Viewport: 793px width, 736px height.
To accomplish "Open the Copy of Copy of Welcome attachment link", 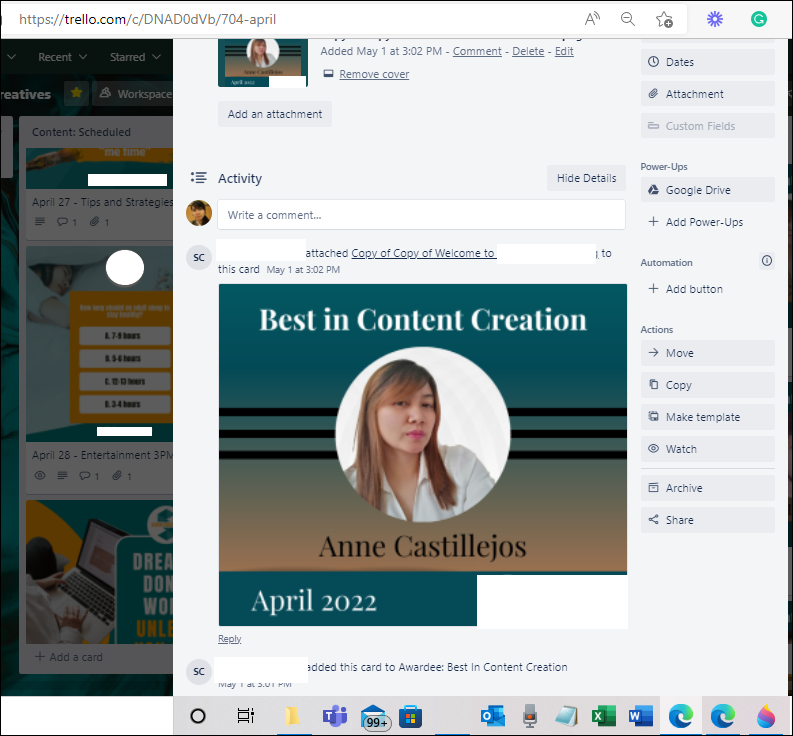I will tap(424, 253).
